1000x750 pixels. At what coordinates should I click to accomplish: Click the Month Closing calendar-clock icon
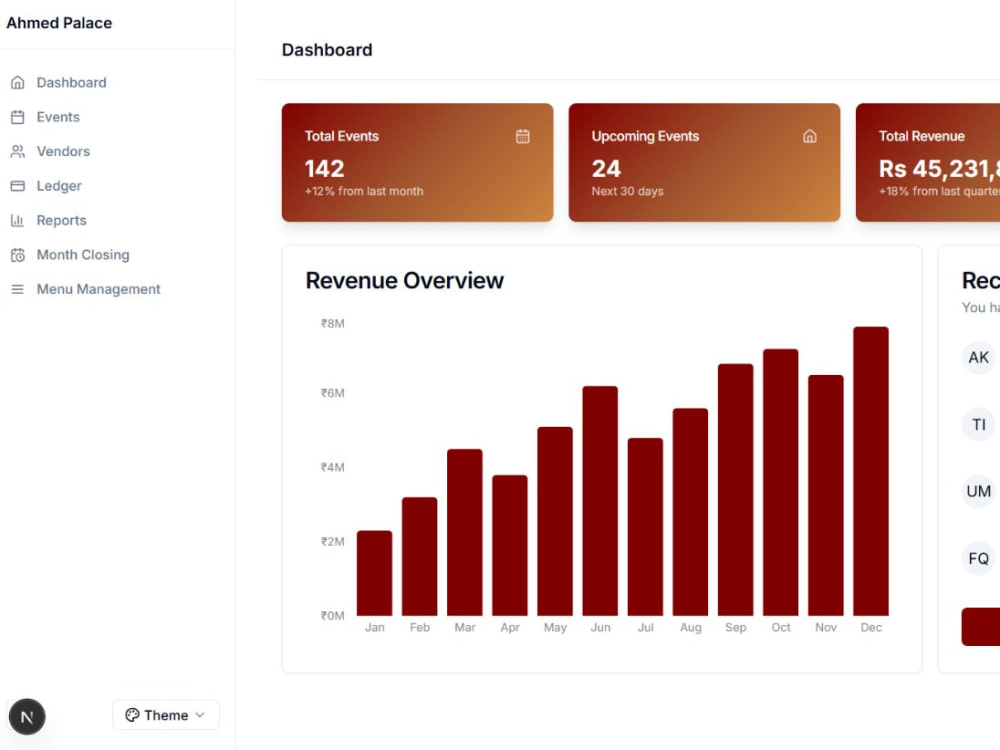coord(18,254)
